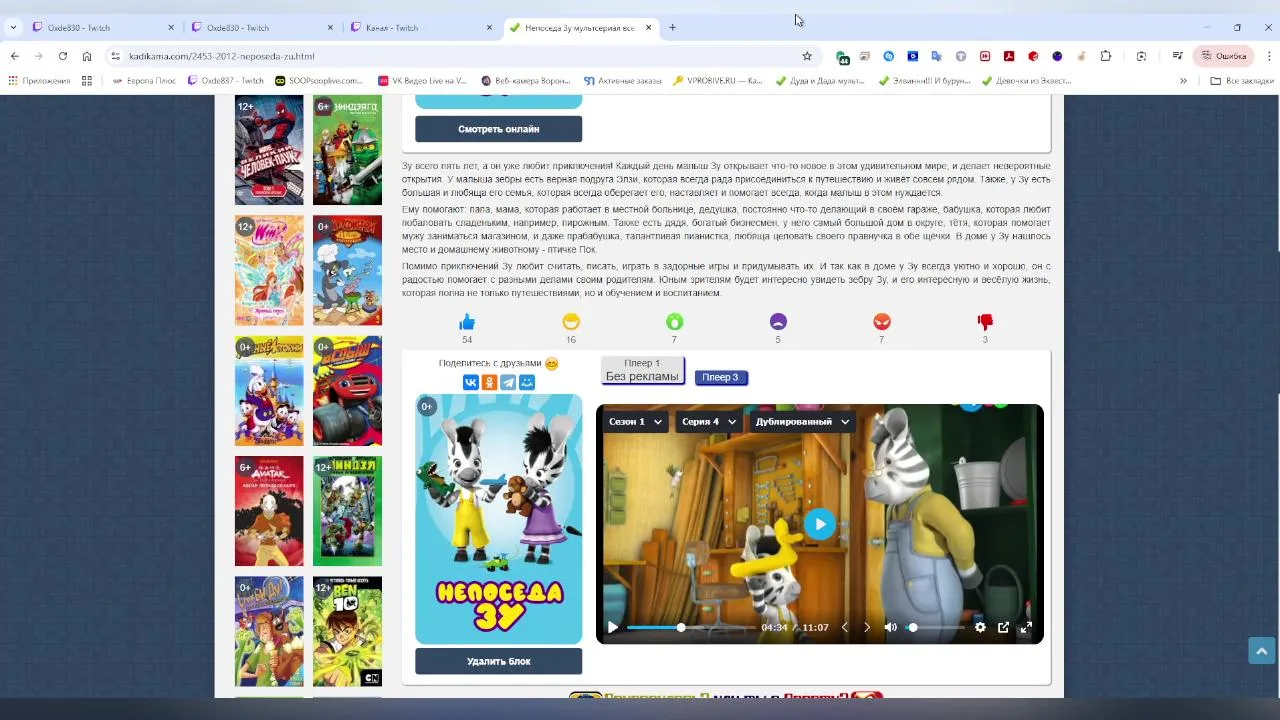Click the blue thumbs-up reaction icon
1280x720 pixels.
(467, 322)
